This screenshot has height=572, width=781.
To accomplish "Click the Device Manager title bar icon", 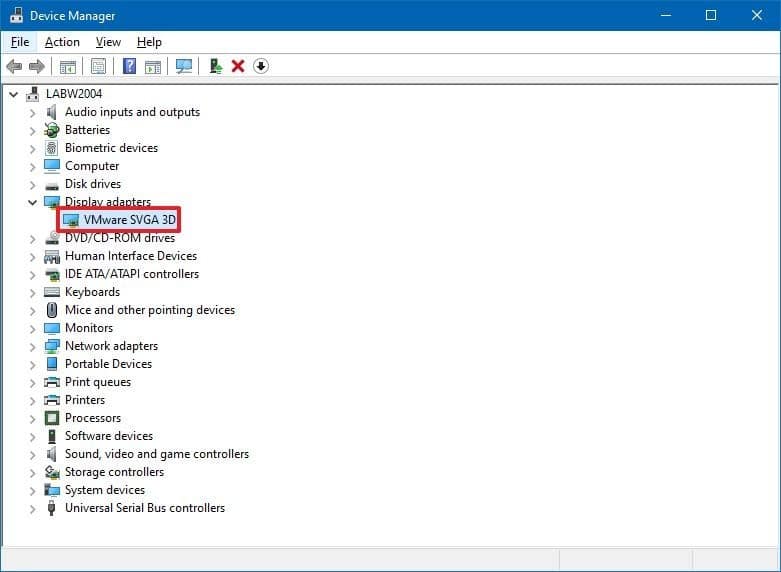I will click(16, 15).
